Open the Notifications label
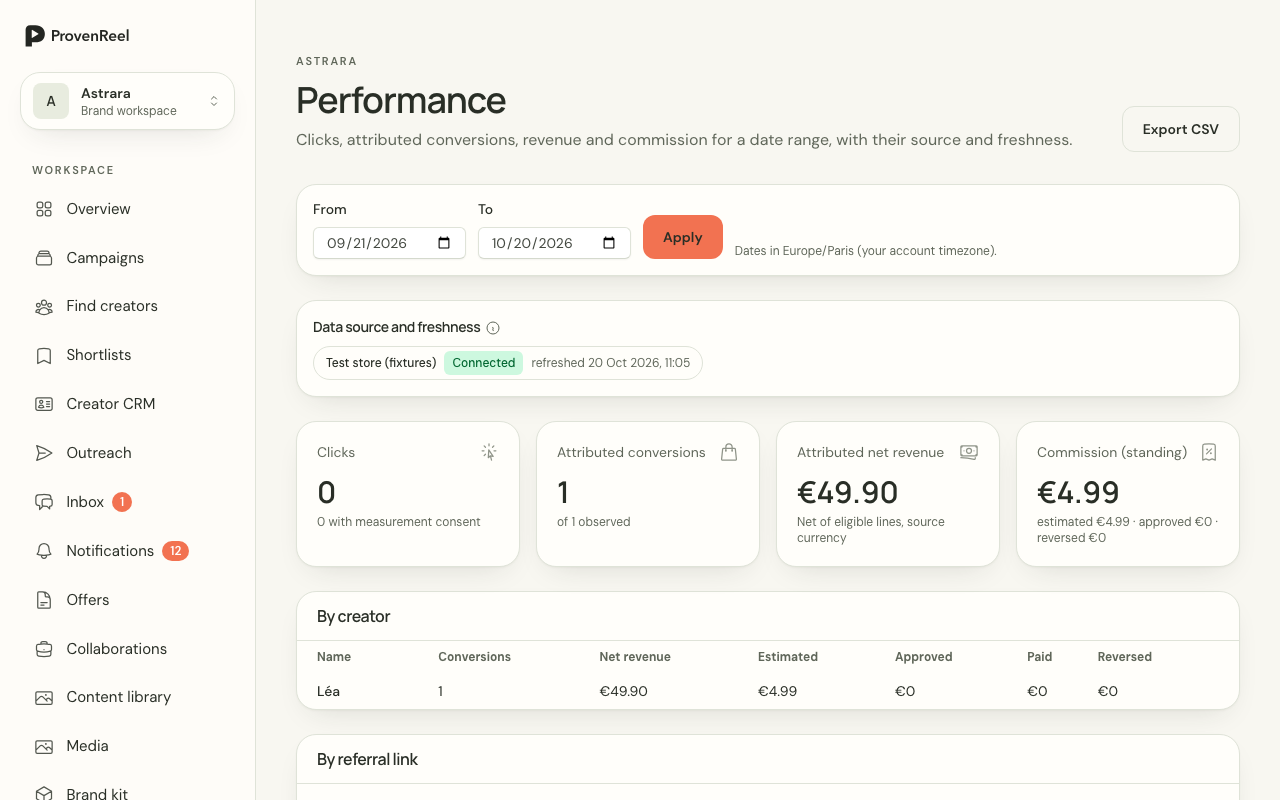The image size is (1280, 800). pos(110,551)
